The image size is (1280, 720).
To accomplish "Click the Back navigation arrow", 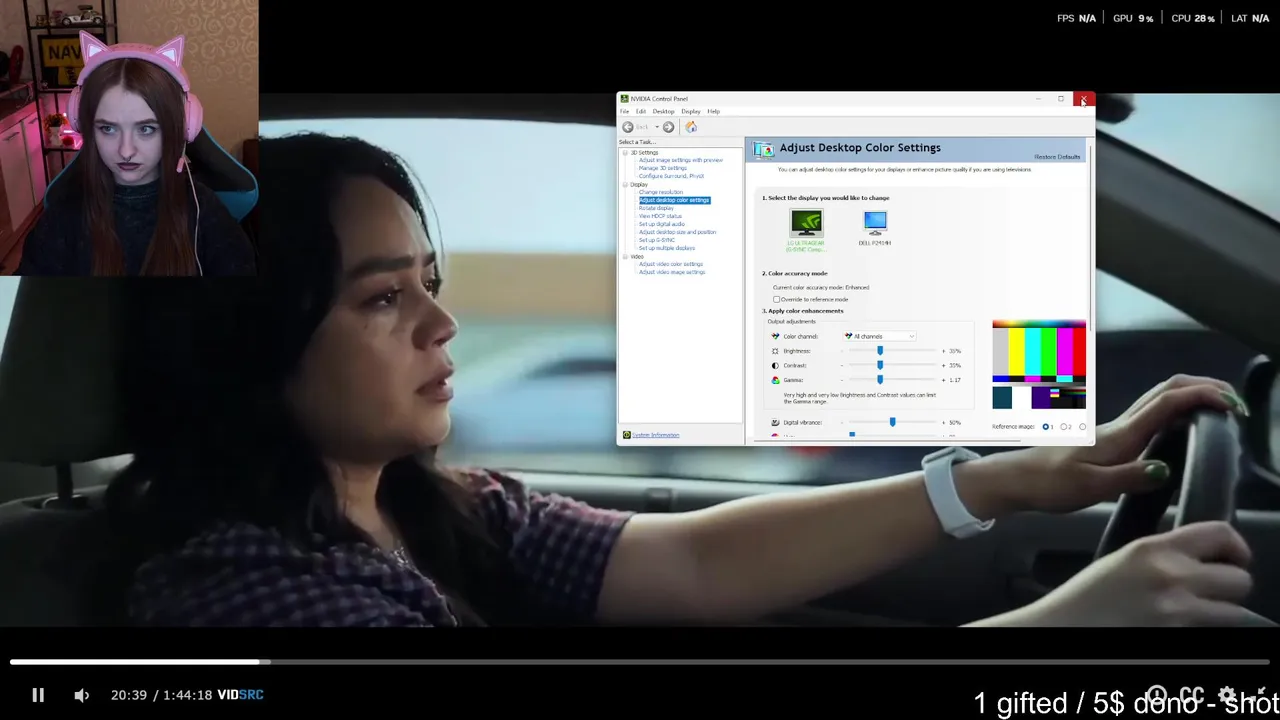I will pos(628,127).
